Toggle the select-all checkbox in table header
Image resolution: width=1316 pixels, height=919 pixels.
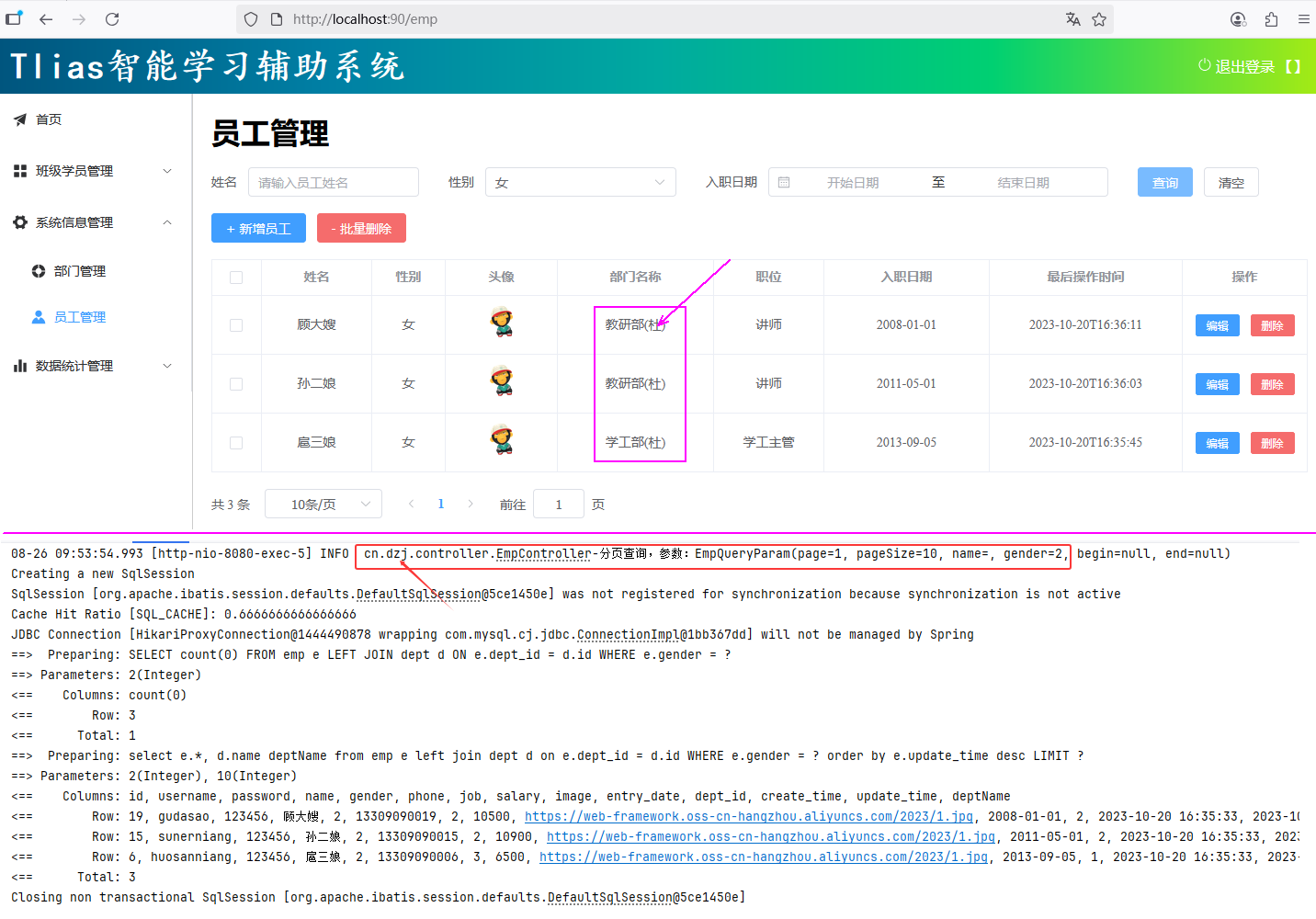[236, 278]
